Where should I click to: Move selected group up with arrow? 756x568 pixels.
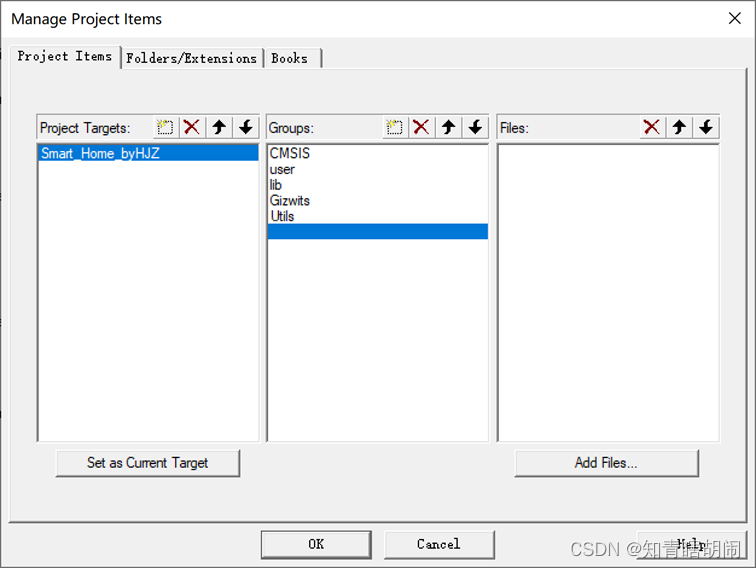click(x=449, y=127)
